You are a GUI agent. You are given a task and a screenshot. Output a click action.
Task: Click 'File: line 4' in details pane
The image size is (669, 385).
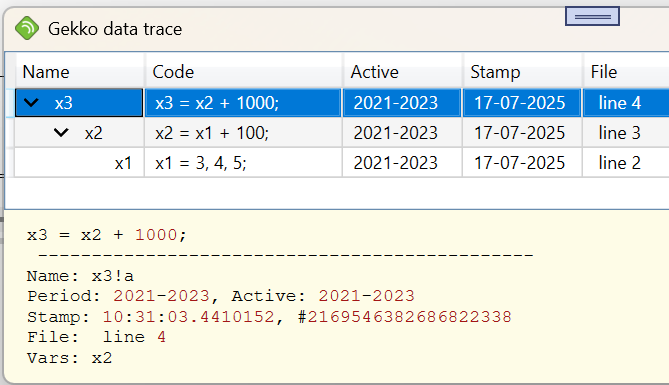(x=96, y=337)
